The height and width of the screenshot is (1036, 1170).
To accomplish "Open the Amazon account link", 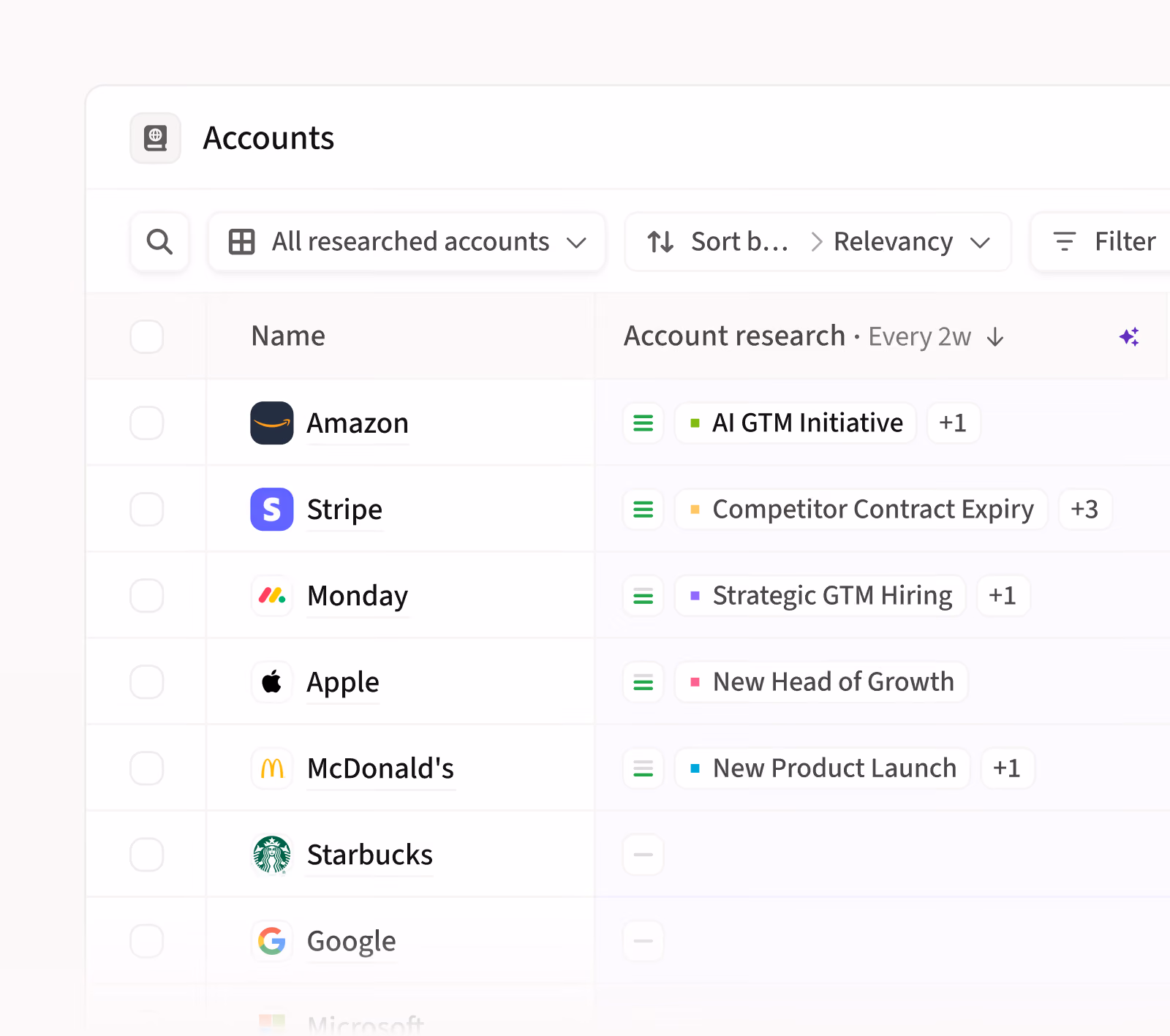I will click(x=358, y=423).
